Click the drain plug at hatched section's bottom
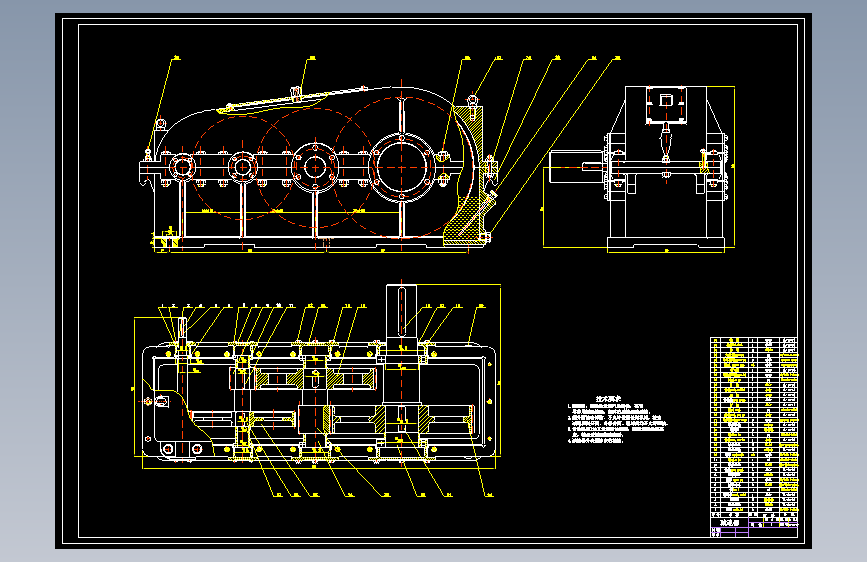 point(485,237)
